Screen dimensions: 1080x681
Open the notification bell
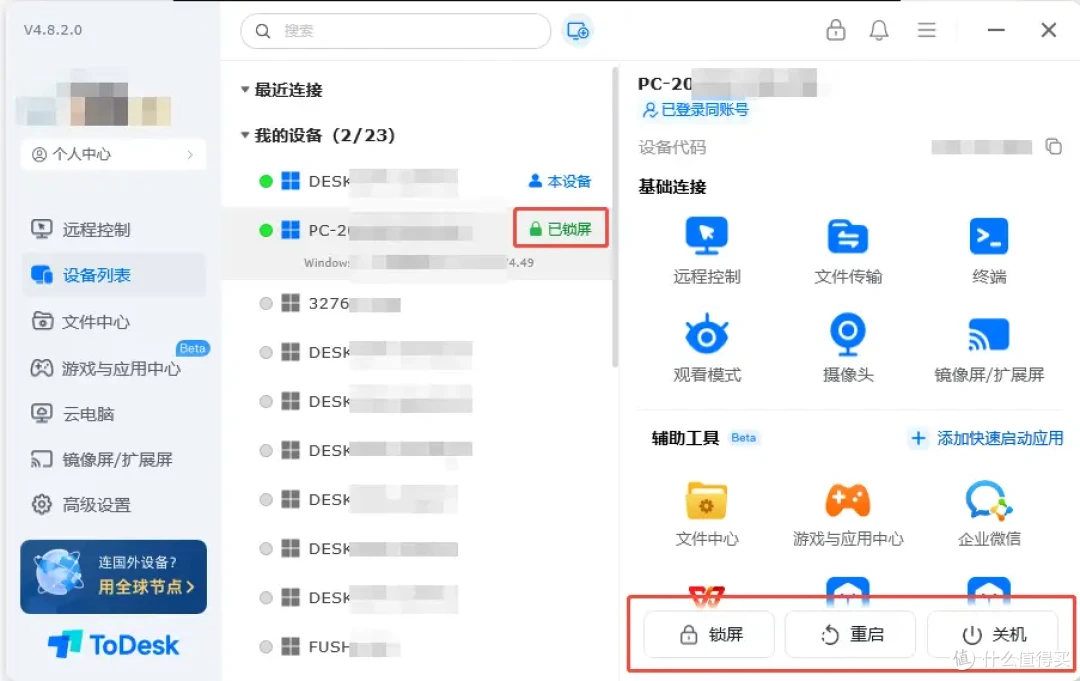[879, 30]
